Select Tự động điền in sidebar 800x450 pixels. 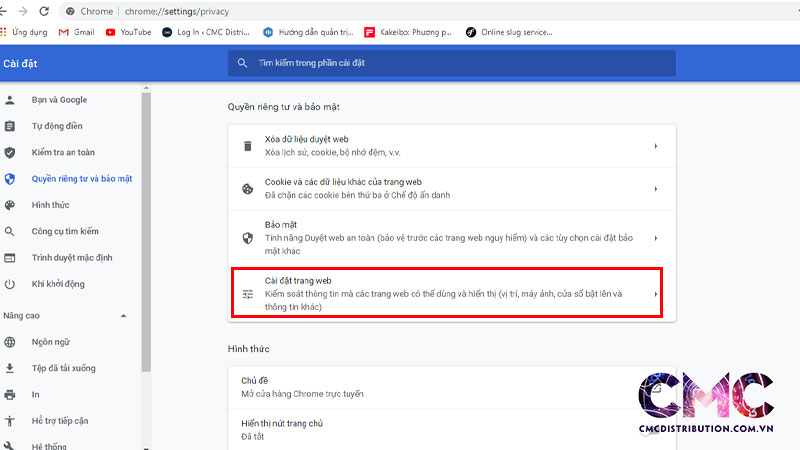(57, 126)
